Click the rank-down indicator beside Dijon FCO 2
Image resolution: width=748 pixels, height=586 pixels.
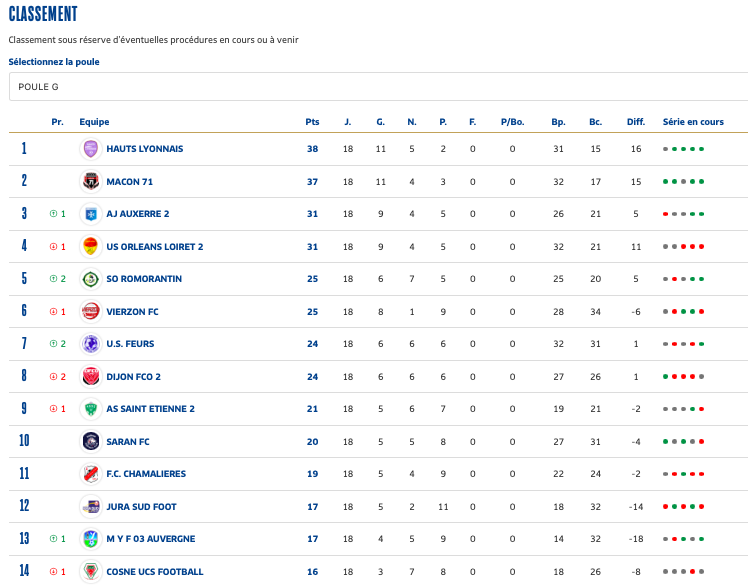(x=57, y=377)
